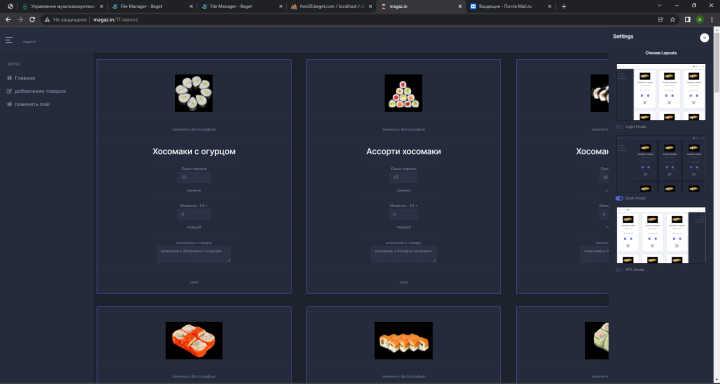Go forward with the browser forward arrow
Screen dimensions: 720x384
click(20, 19)
